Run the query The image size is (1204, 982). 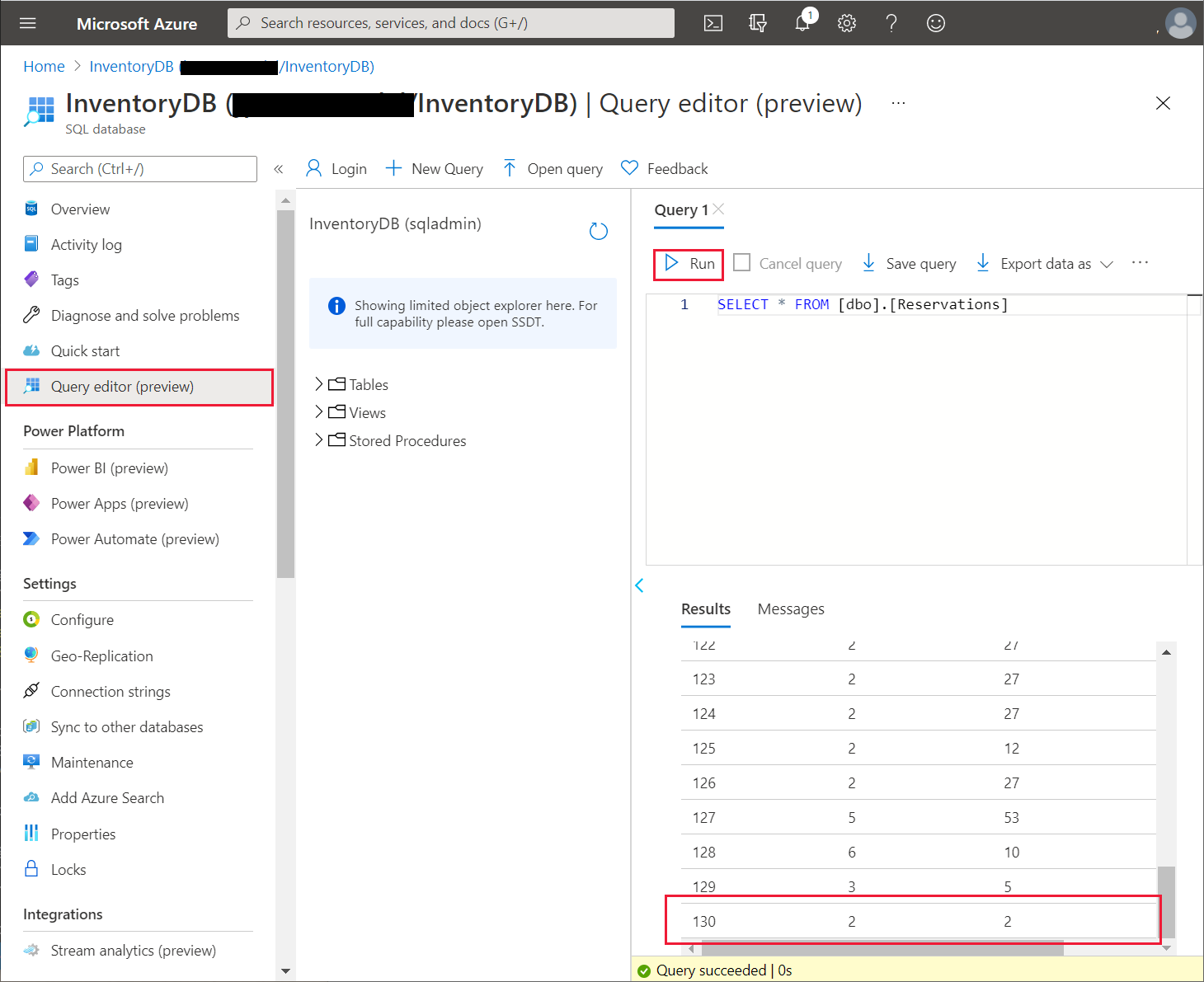click(x=689, y=264)
